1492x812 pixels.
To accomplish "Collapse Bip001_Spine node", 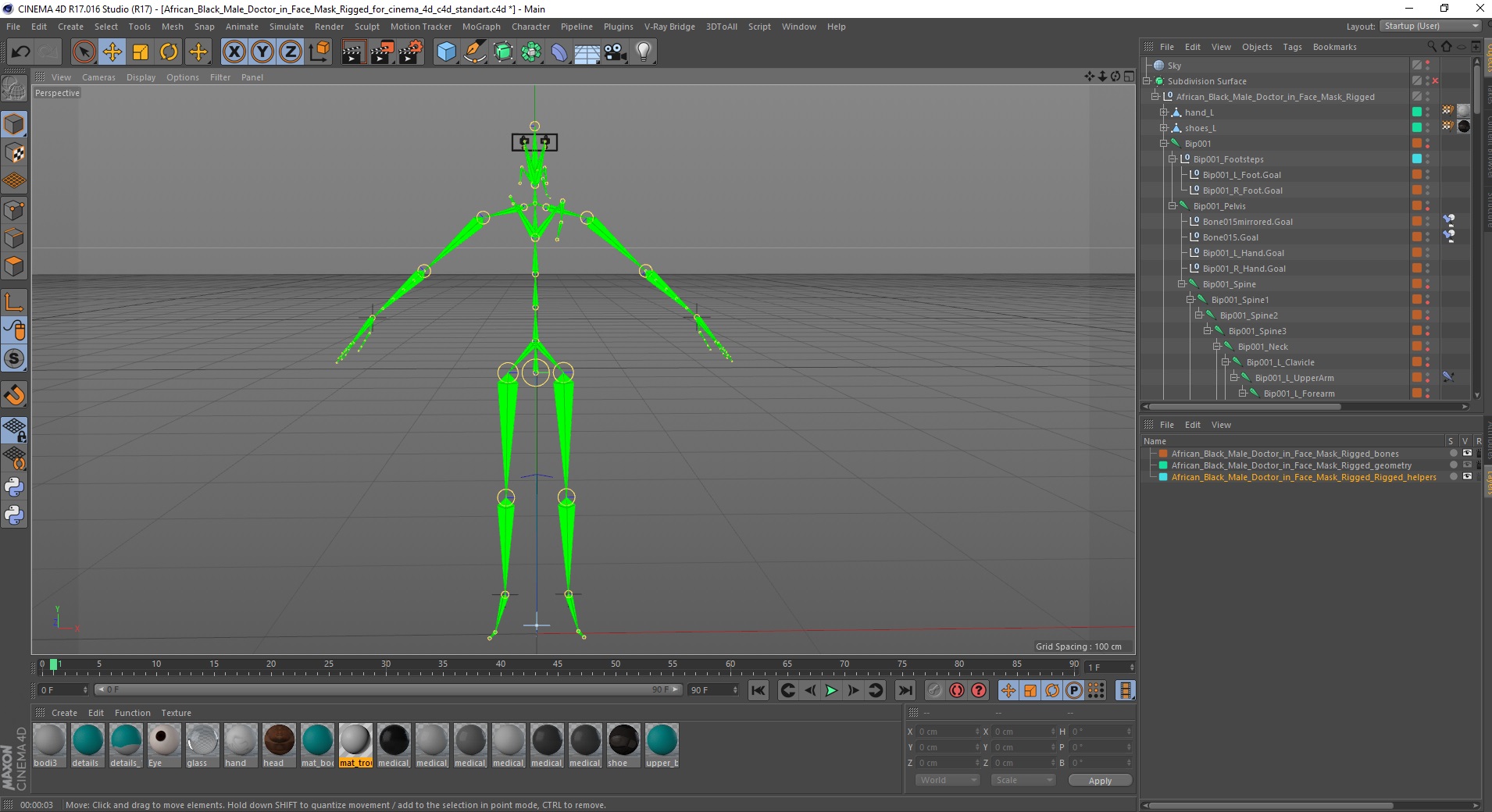I will pyautogui.click(x=1182, y=284).
